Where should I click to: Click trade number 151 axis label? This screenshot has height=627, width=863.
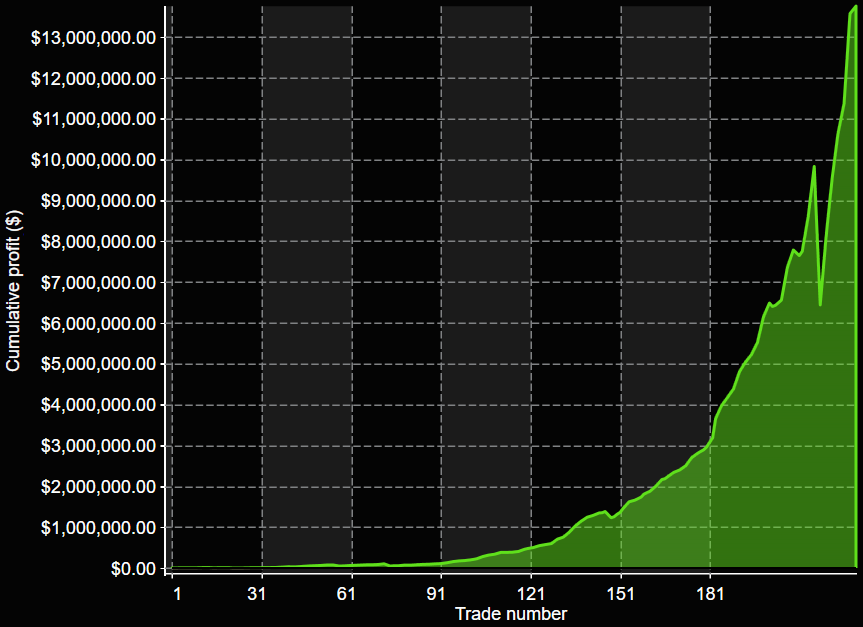point(620,594)
